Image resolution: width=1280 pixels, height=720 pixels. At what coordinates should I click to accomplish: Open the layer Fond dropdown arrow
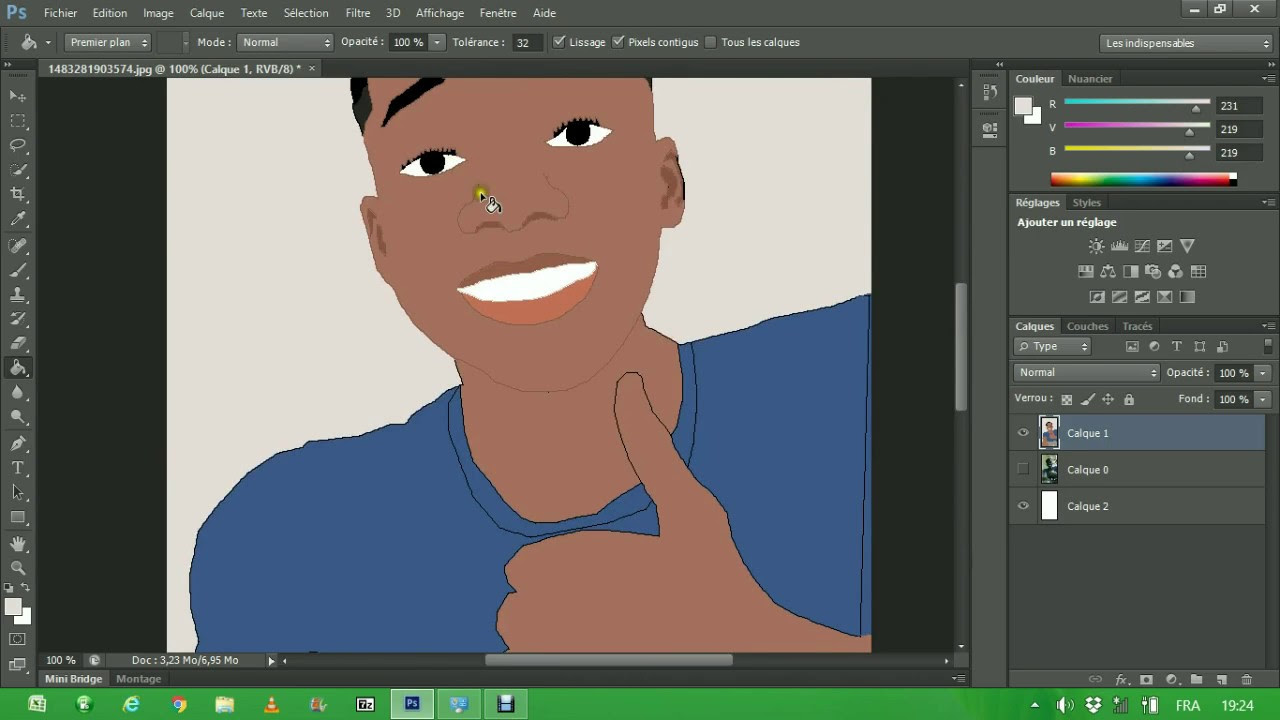pos(1263,399)
